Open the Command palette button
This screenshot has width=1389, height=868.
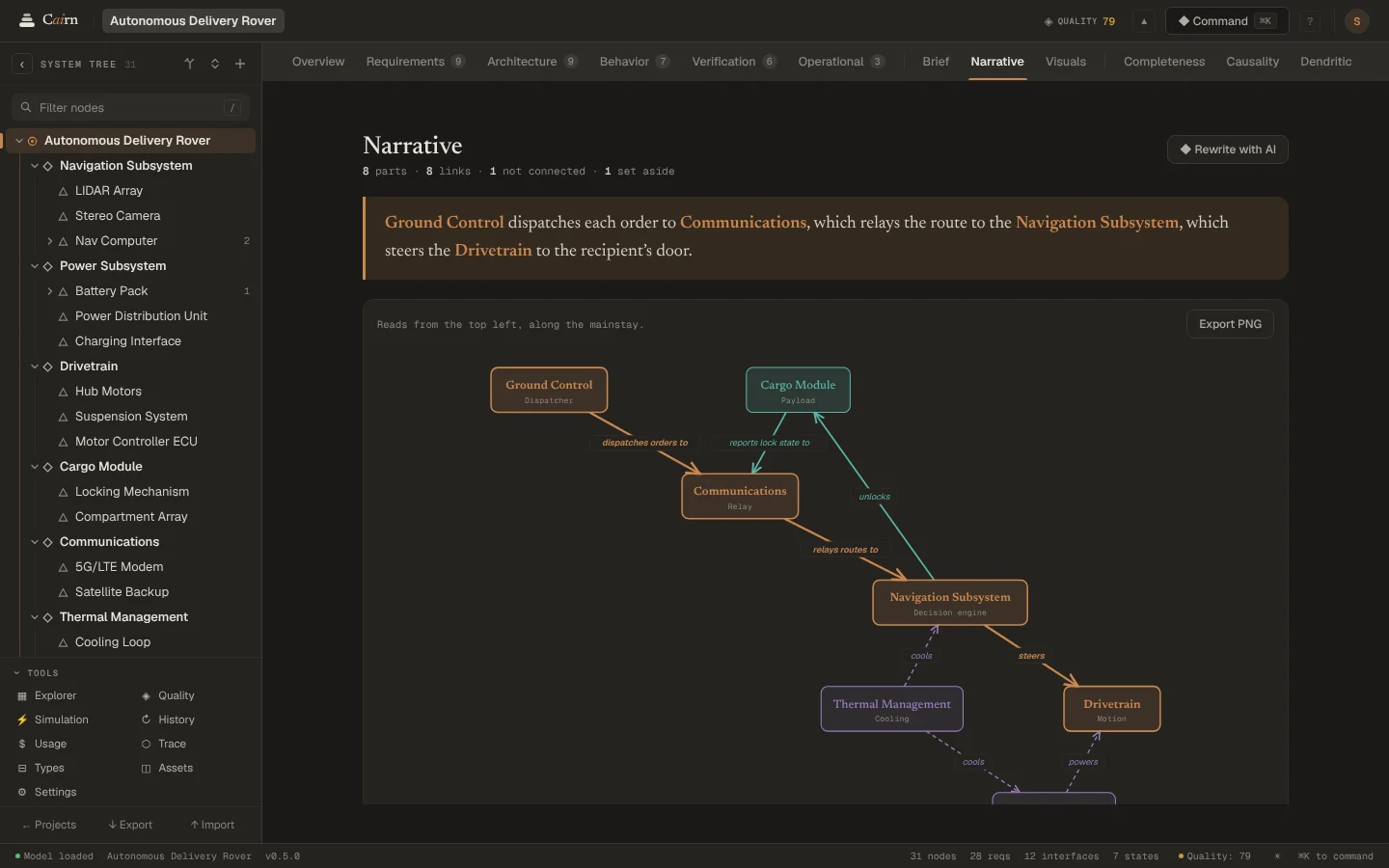[1227, 21]
